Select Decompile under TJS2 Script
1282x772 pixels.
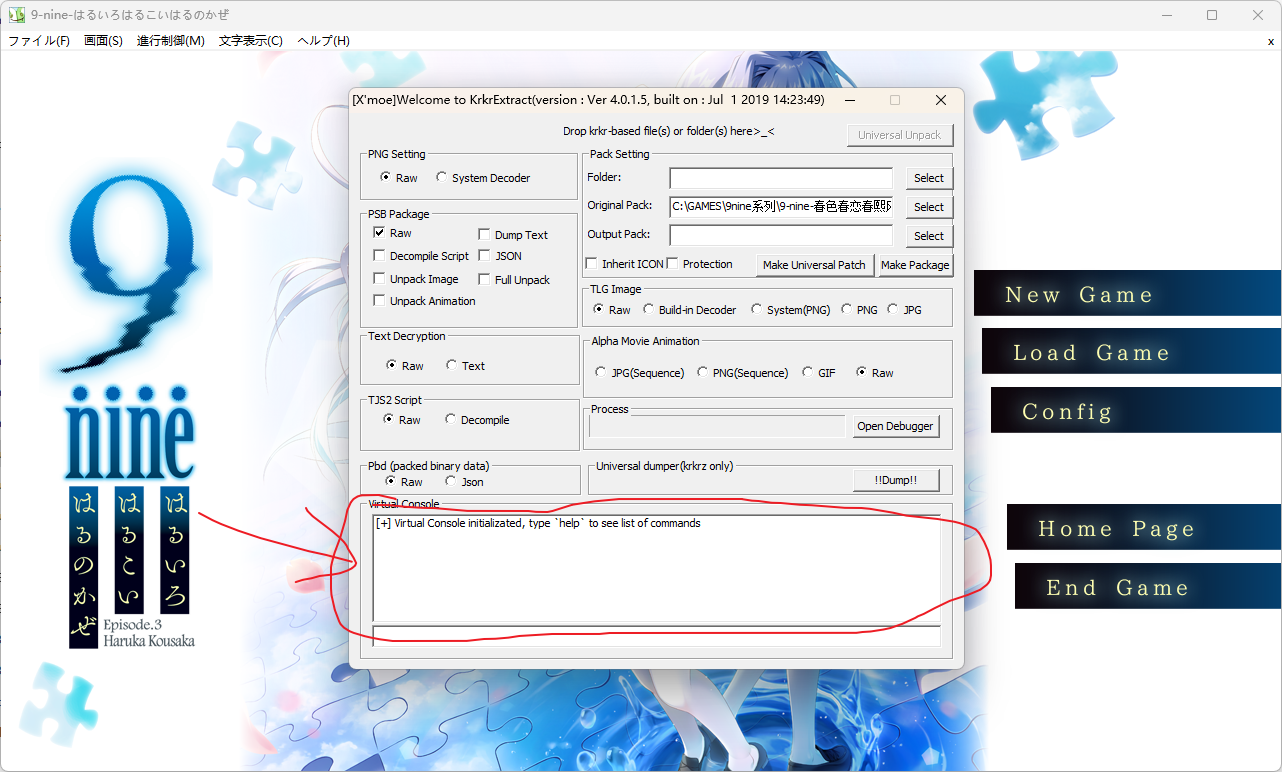[x=477, y=420]
